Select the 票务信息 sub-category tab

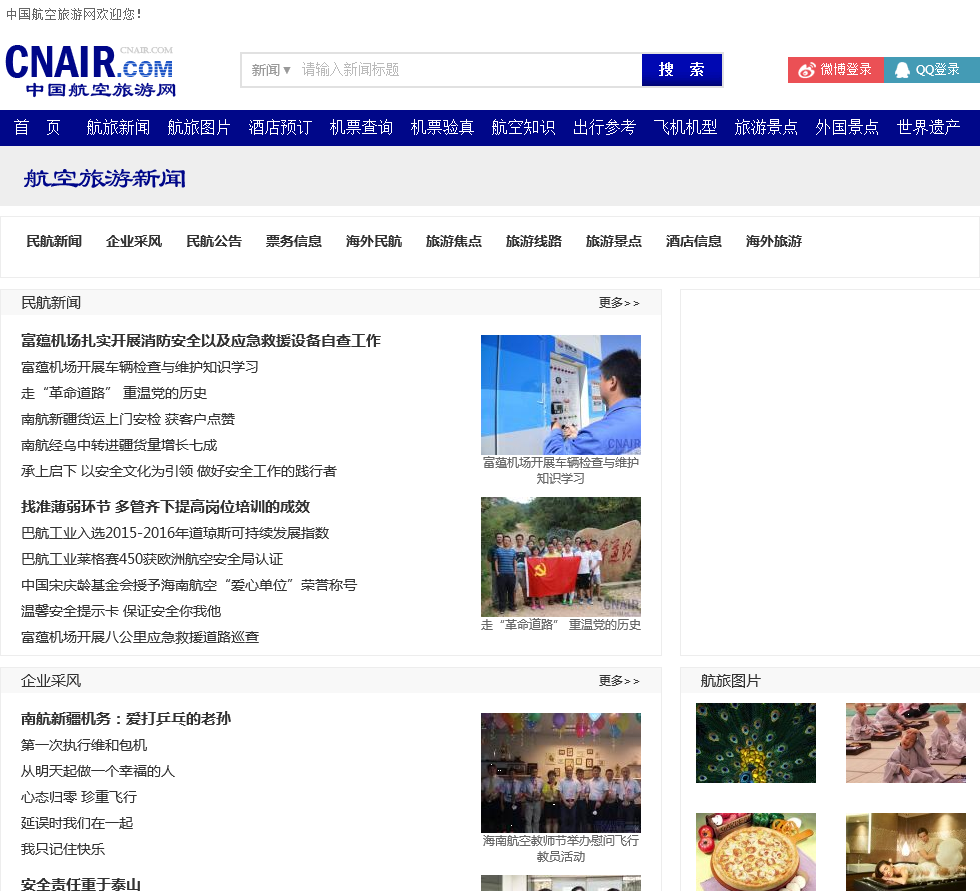click(x=294, y=241)
